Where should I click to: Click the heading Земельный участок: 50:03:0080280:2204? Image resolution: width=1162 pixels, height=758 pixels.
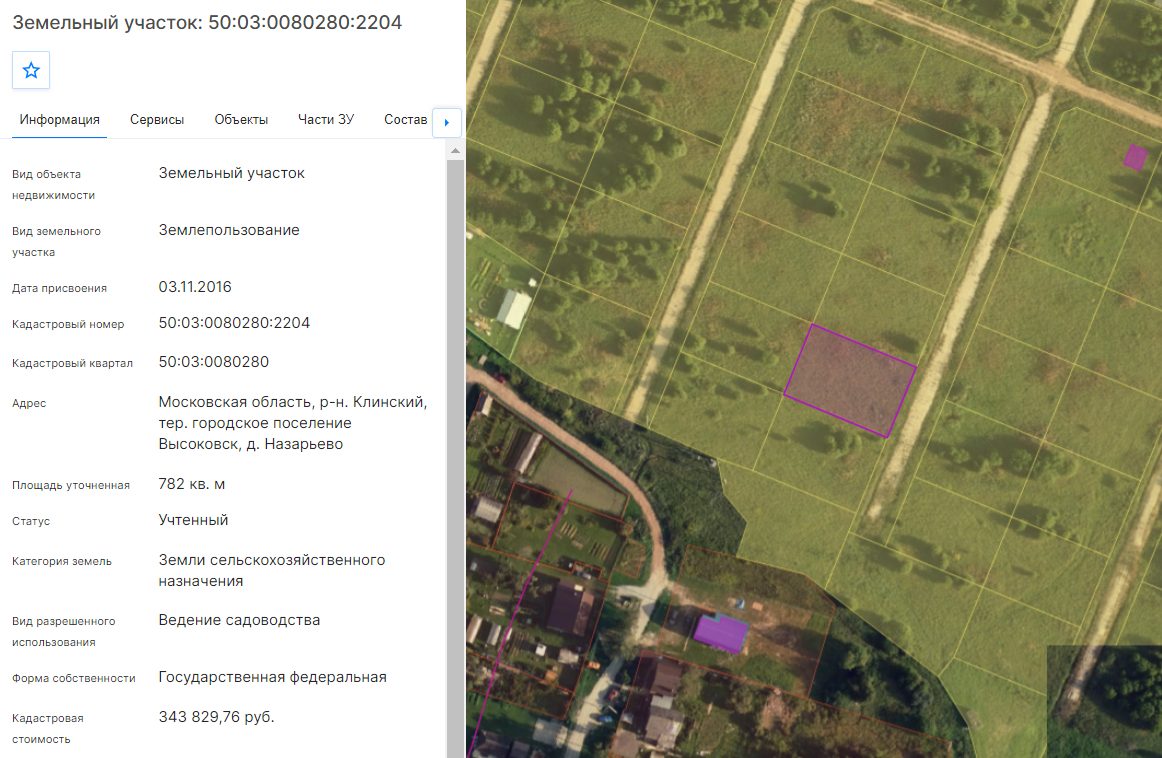coord(208,22)
